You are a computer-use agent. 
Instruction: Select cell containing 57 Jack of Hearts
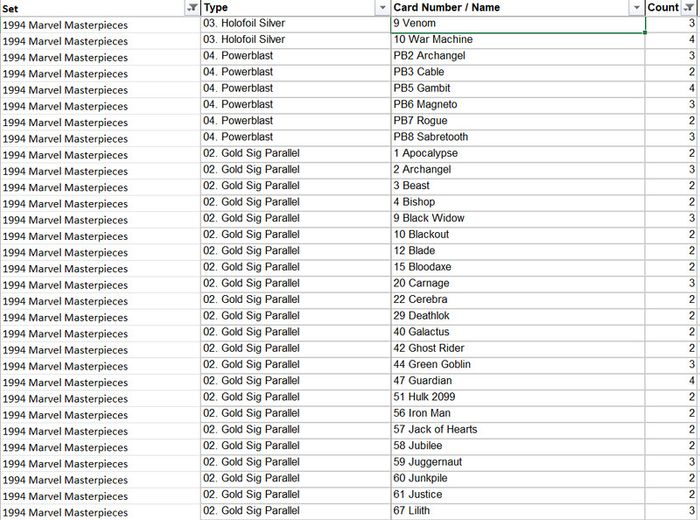518,431
